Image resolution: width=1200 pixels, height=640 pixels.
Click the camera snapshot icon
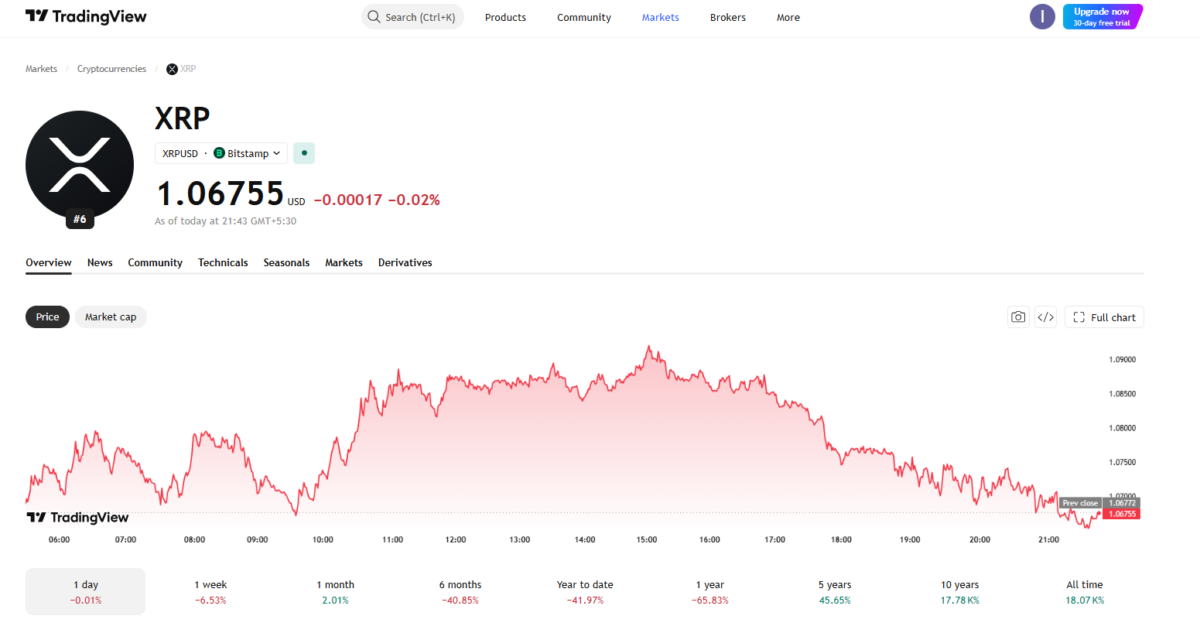(x=1018, y=317)
